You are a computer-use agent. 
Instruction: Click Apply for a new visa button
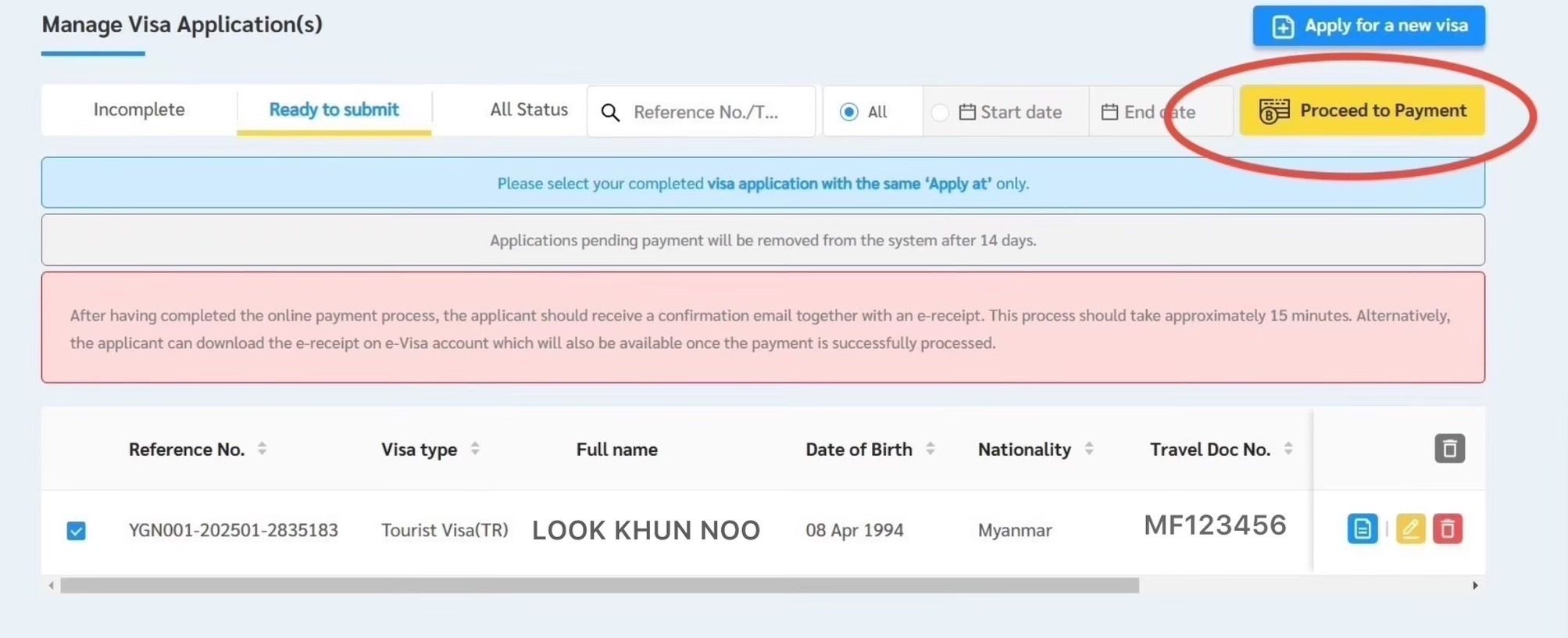click(1369, 26)
